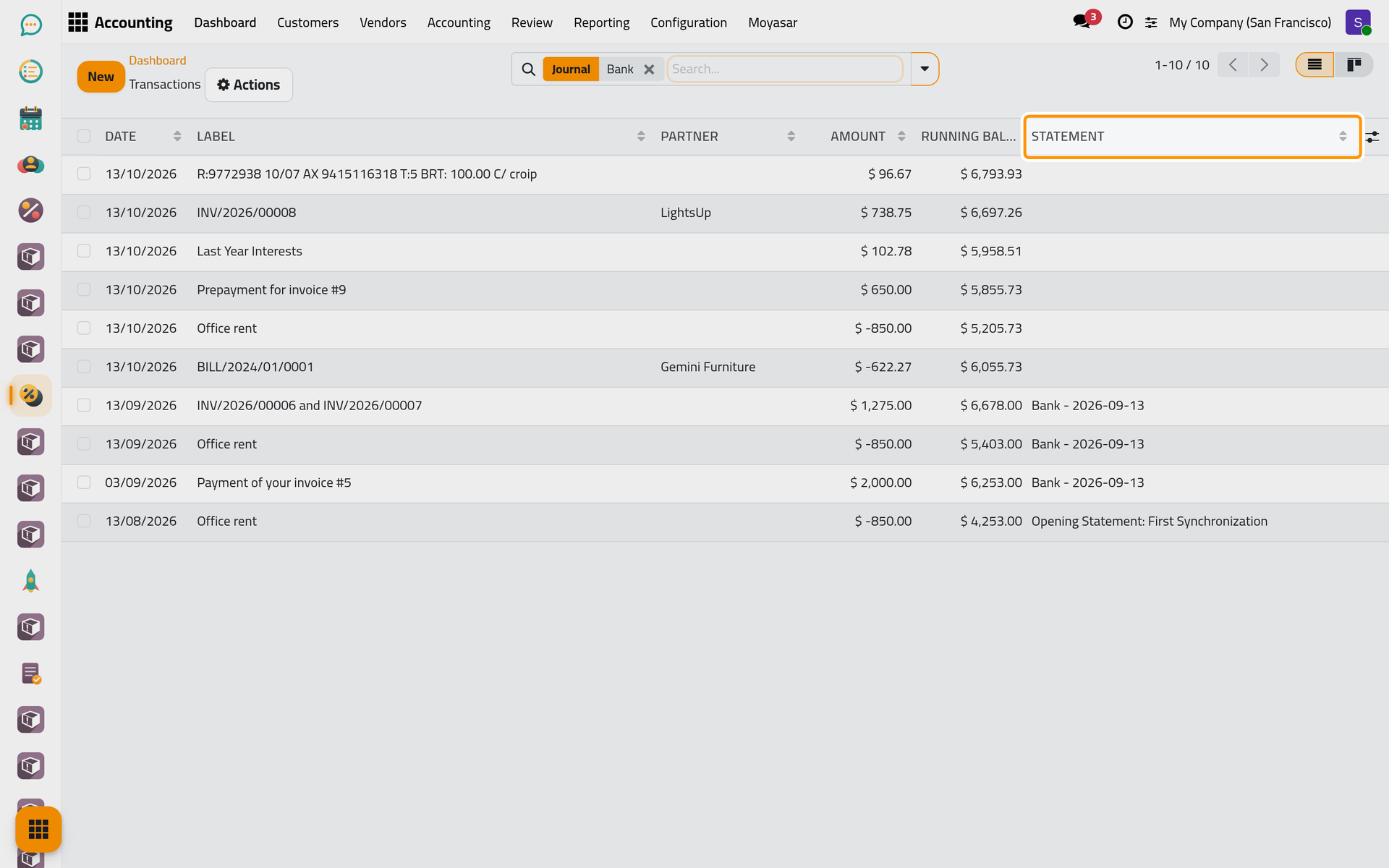The image size is (1389, 868).
Task: Select the Payment of your invoice #5 checkbox
Action: (84, 482)
